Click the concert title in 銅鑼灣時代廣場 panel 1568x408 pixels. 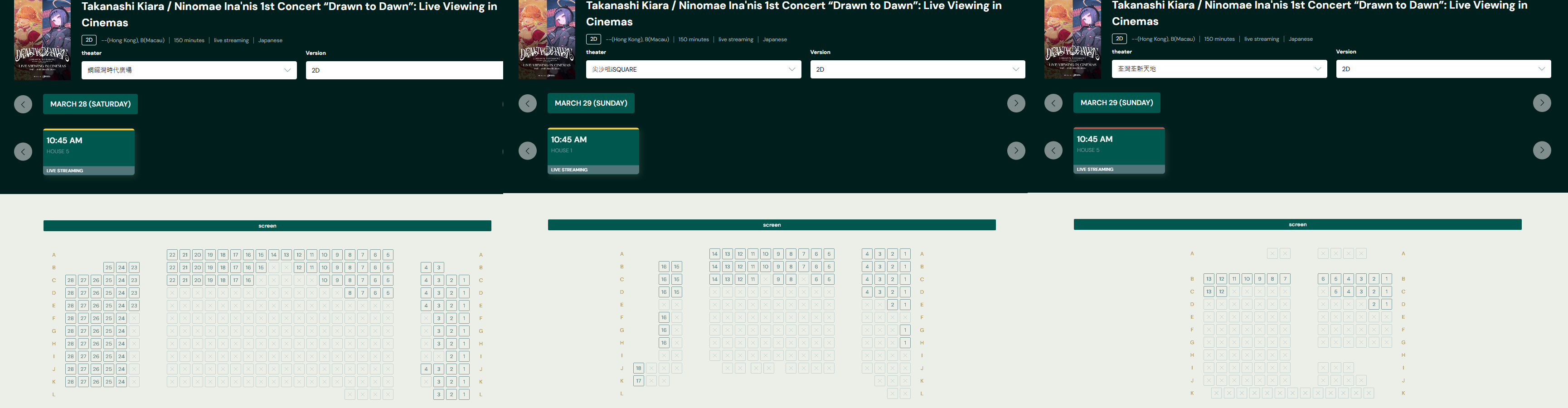(290, 15)
